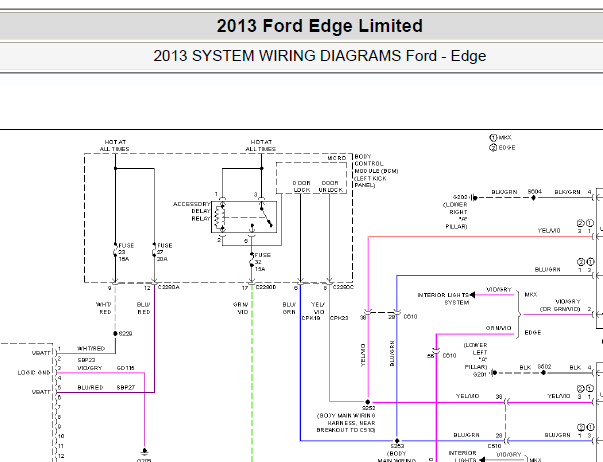Screen dimensions: 603x462
Task: Select the "HOT AT ALL TIMES" label above Fuse 23
Action: tap(115, 145)
